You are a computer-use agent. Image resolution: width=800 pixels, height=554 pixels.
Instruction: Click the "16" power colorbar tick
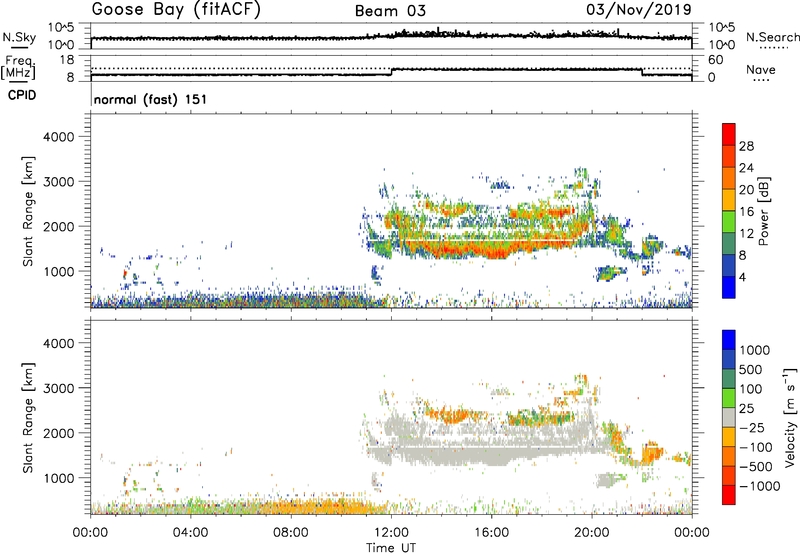(746, 212)
